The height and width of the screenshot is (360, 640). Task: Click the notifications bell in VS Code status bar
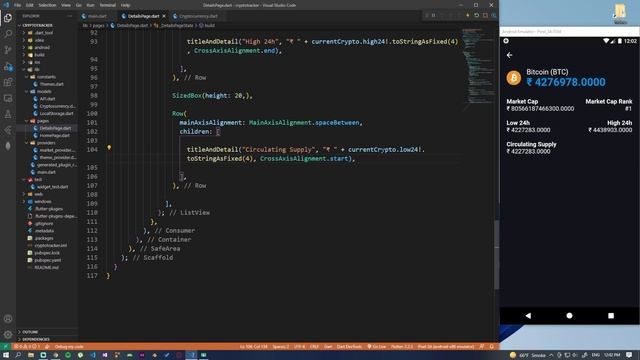click(492, 347)
